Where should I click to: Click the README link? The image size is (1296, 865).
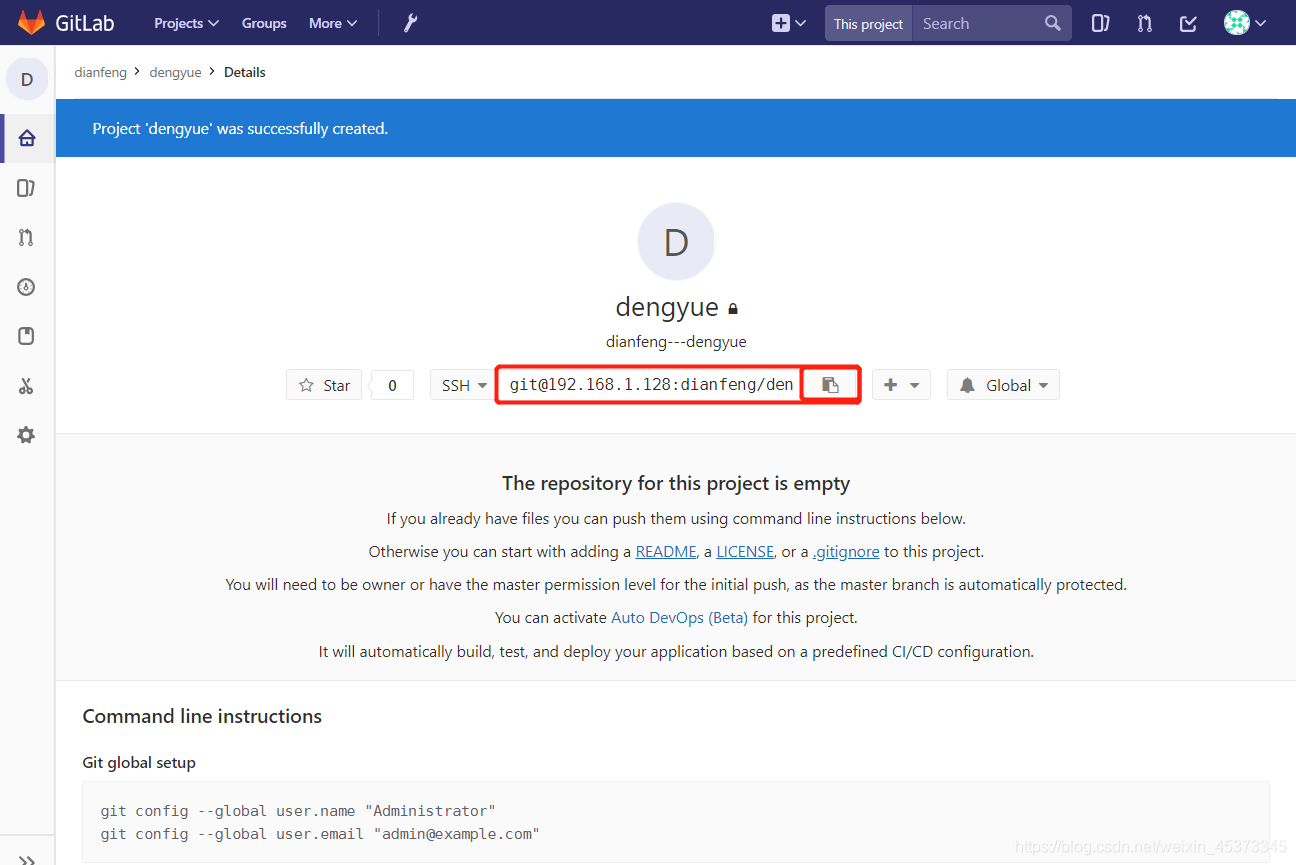[666, 552]
